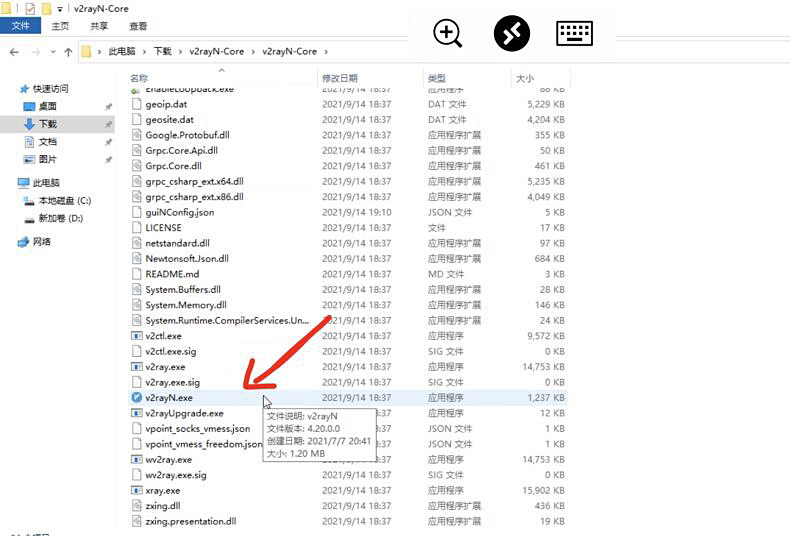This screenshot has height=536, width=790.
Task: Select file name vpoint_socks_vmess.json
Action: [198, 429]
